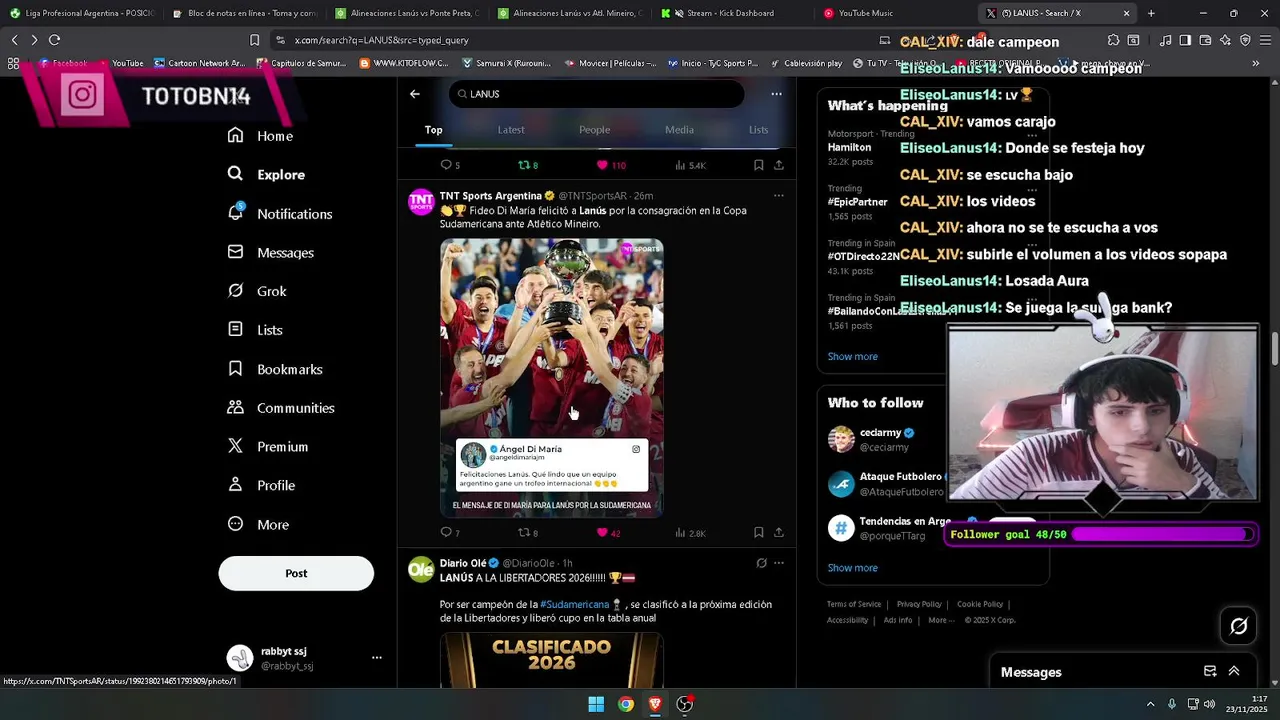1280x720 pixels.
Task: Open the More menu in X sidebar
Action: [259, 524]
